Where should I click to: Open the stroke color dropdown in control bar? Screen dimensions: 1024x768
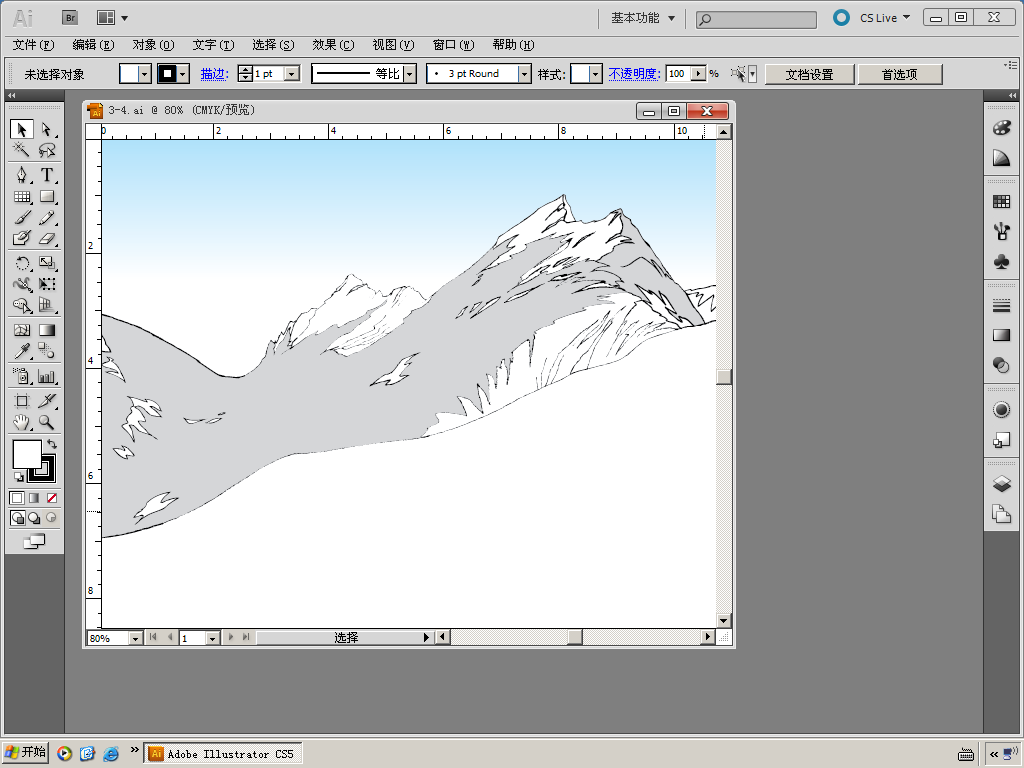183,74
